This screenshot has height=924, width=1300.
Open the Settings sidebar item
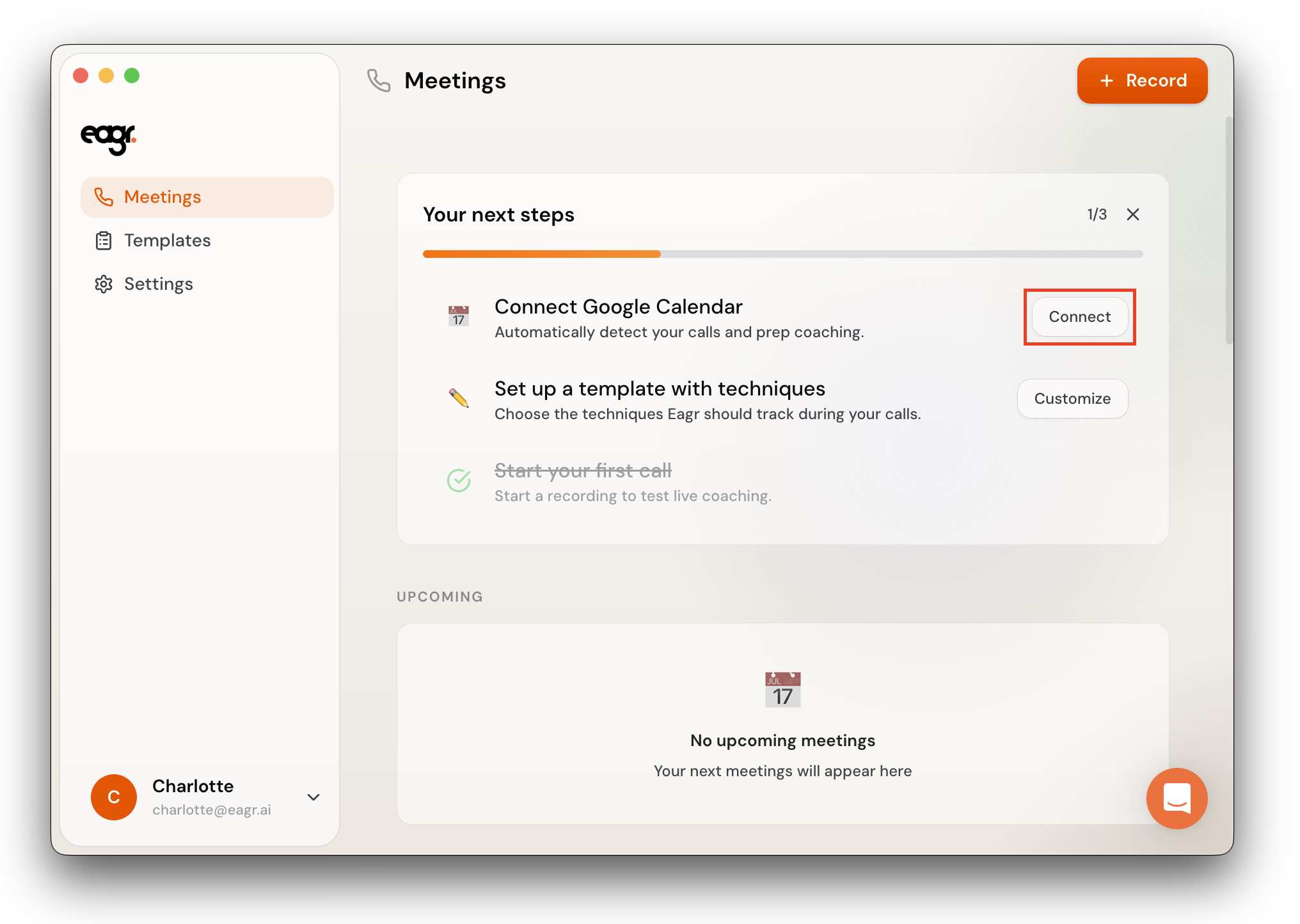click(x=158, y=284)
